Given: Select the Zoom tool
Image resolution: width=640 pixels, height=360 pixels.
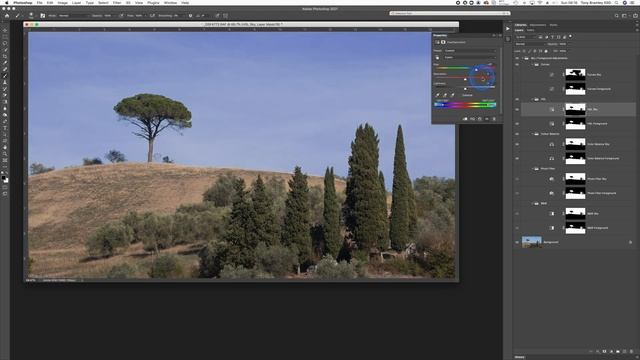Looking at the screenshot, I should [x=5, y=154].
